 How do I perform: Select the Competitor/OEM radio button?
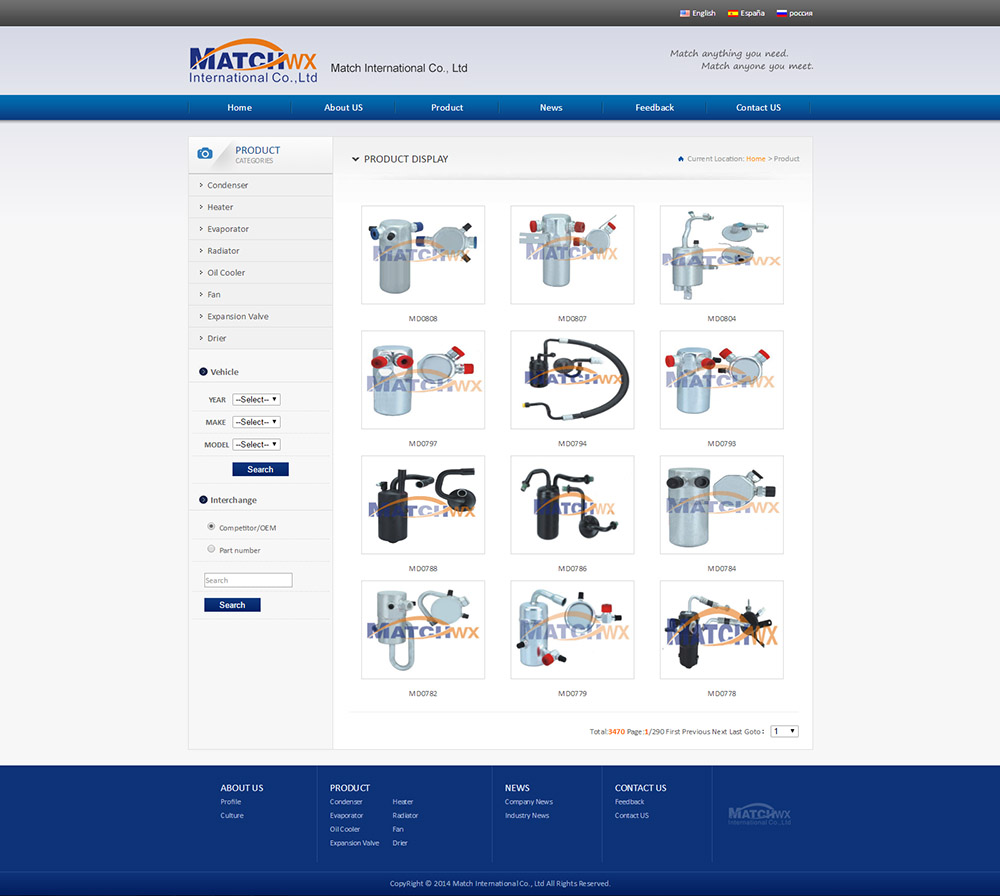(x=211, y=526)
